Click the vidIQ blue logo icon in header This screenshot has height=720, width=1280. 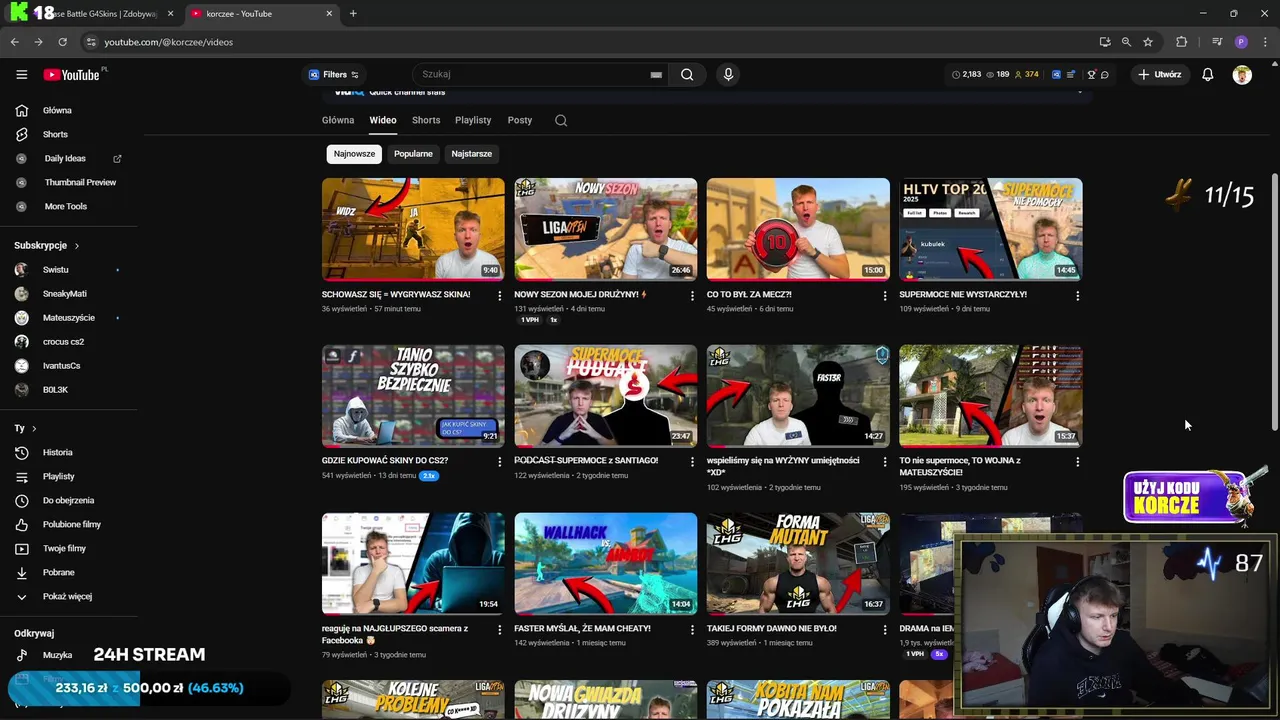pyautogui.click(x=1056, y=74)
